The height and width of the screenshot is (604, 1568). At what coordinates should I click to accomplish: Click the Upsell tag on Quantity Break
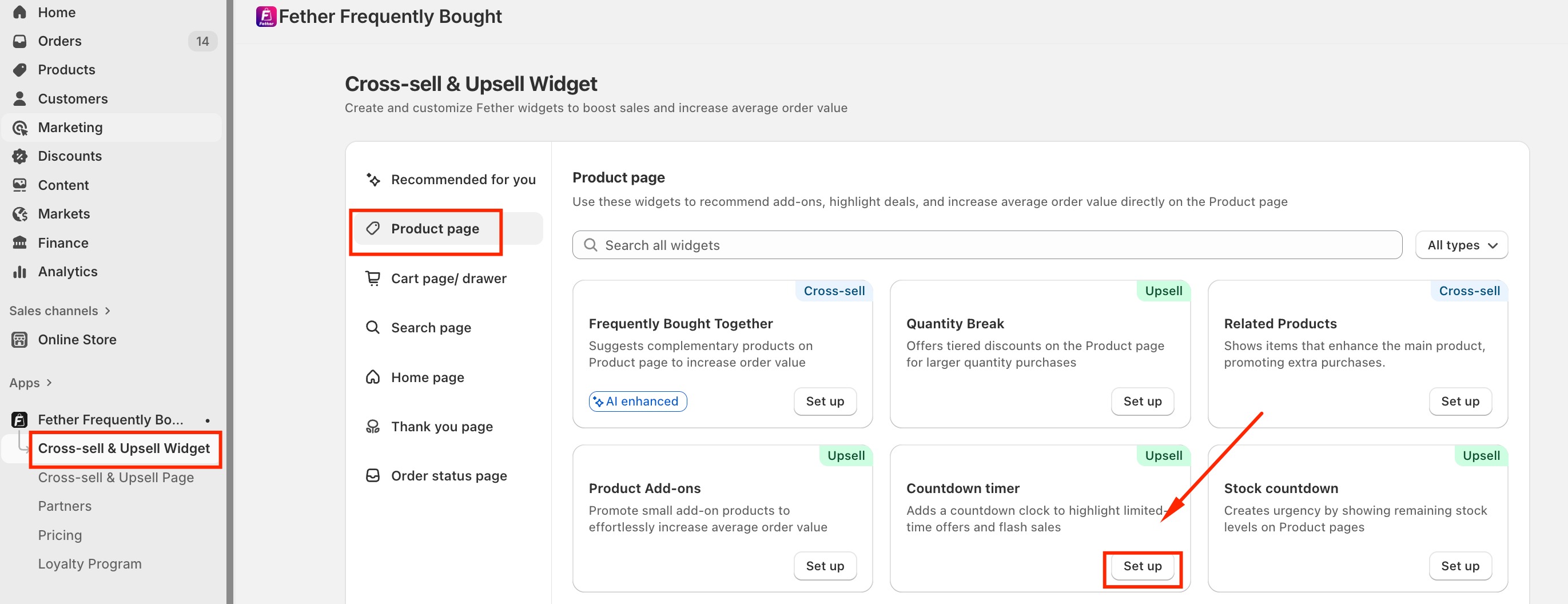pyautogui.click(x=1163, y=291)
